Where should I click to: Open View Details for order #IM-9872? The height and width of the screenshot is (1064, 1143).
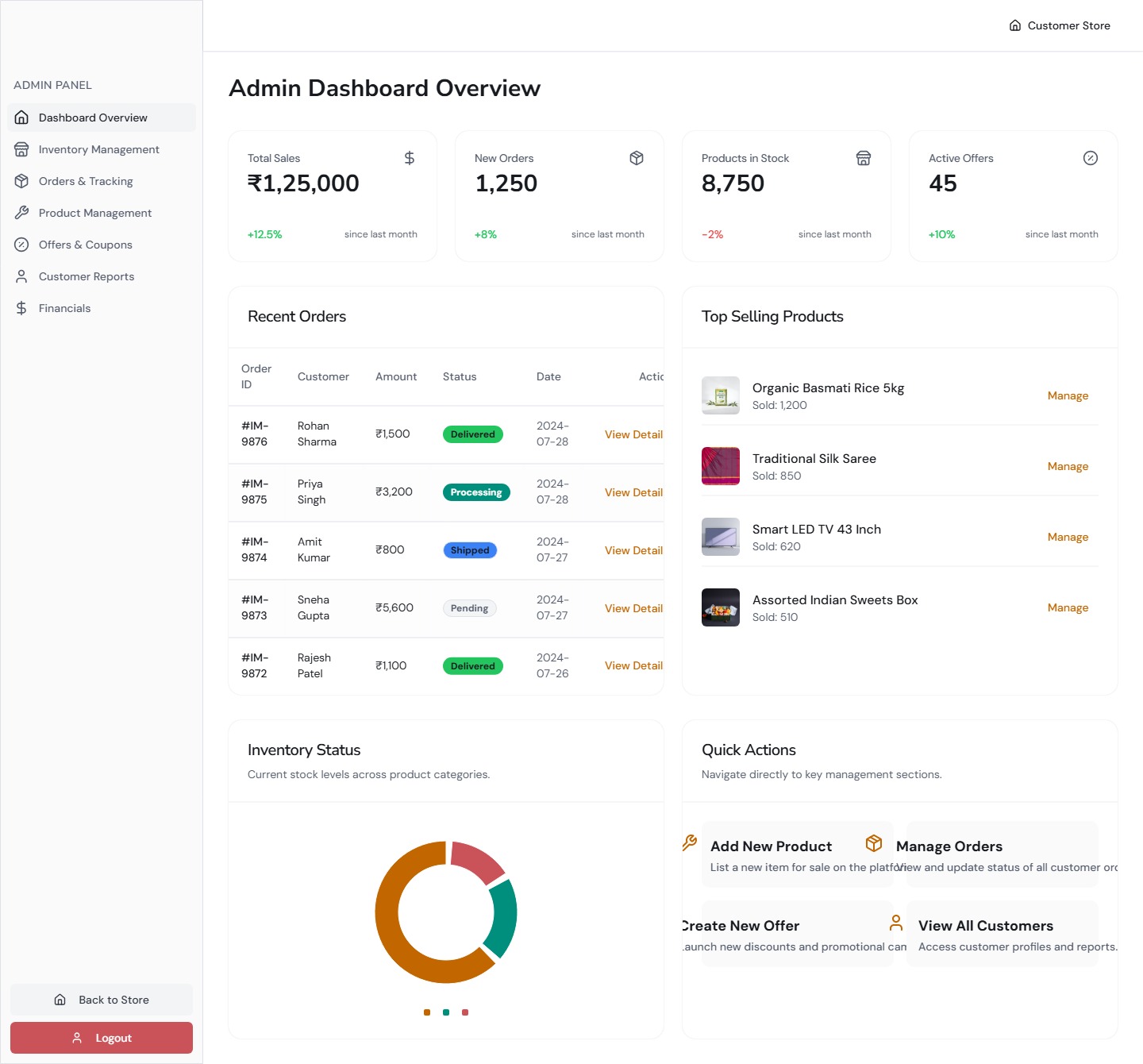(633, 665)
